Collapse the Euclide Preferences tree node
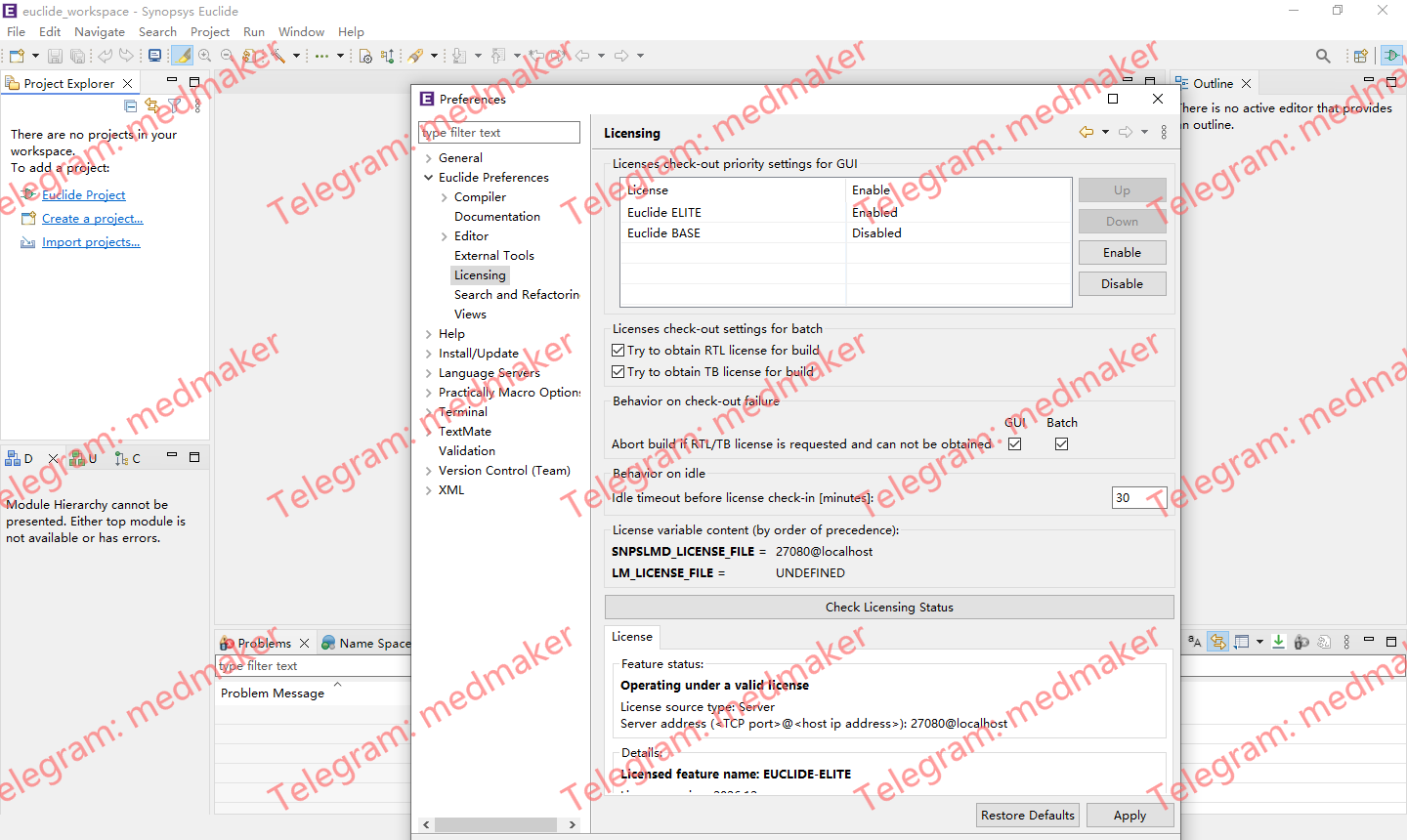The image size is (1407, 840). click(x=429, y=178)
